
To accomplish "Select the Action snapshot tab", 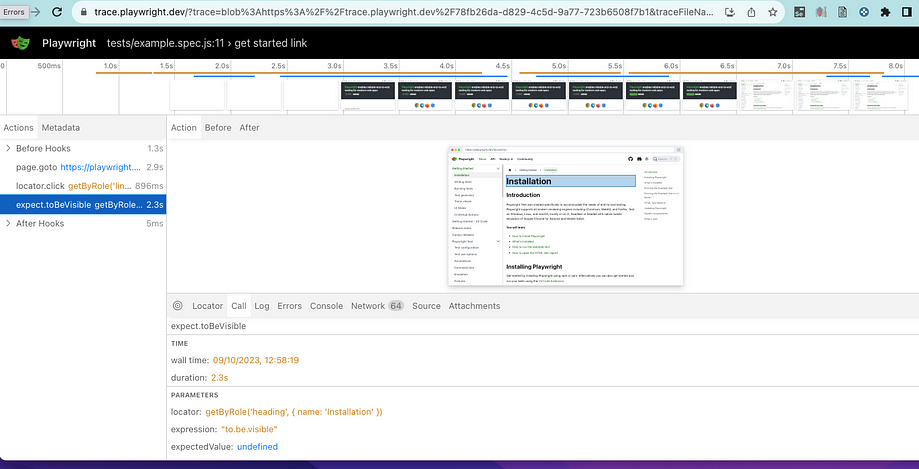I will [184, 128].
